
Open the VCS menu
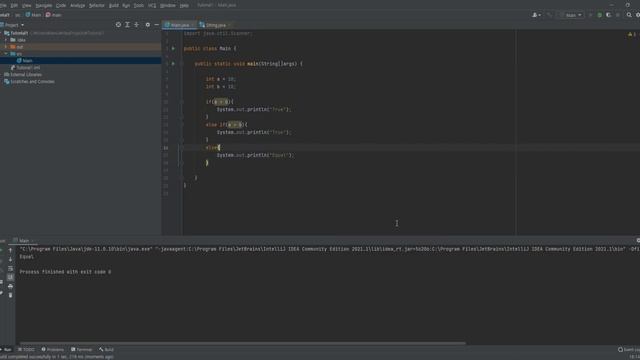click(152, 5)
